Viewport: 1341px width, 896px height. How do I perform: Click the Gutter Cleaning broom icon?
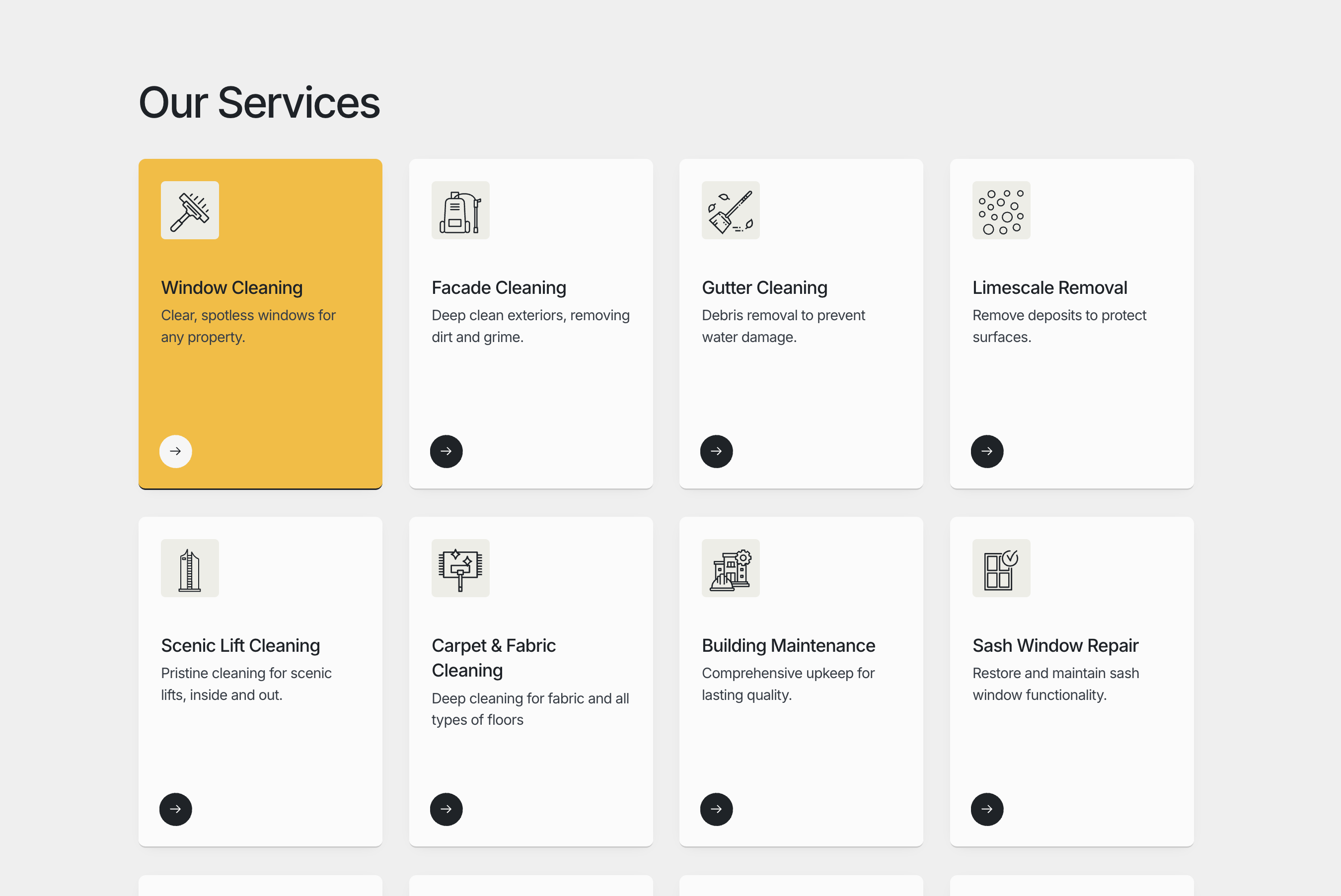pyautogui.click(x=731, y=210)
